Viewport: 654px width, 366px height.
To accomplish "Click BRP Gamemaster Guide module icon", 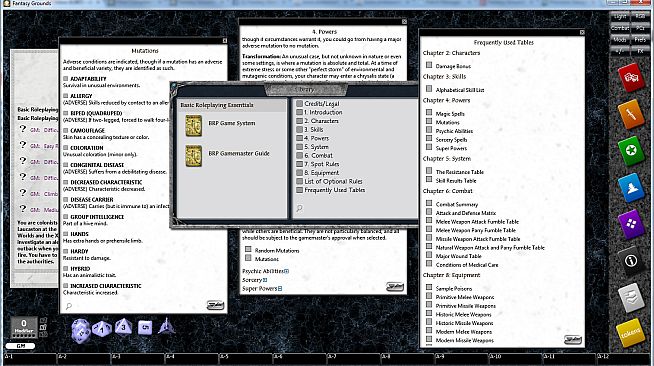I will (x=194, y=156).
